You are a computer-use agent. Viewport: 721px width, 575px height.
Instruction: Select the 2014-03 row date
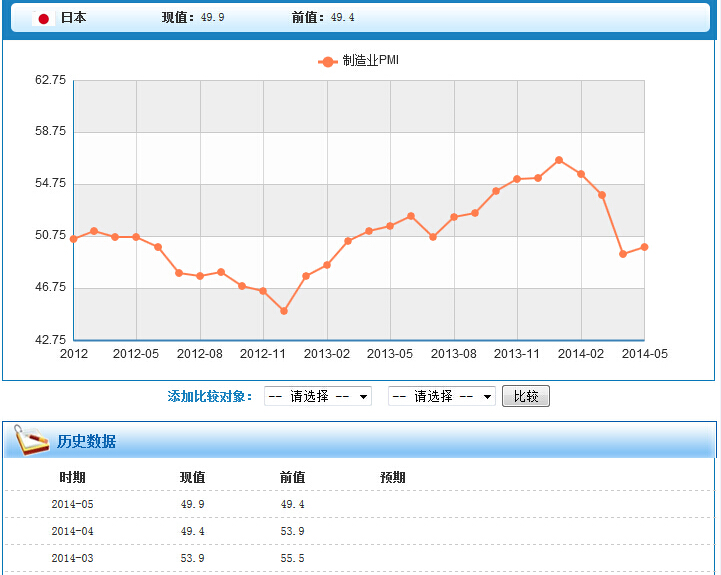pyautogui.click(x=72, y=558)
